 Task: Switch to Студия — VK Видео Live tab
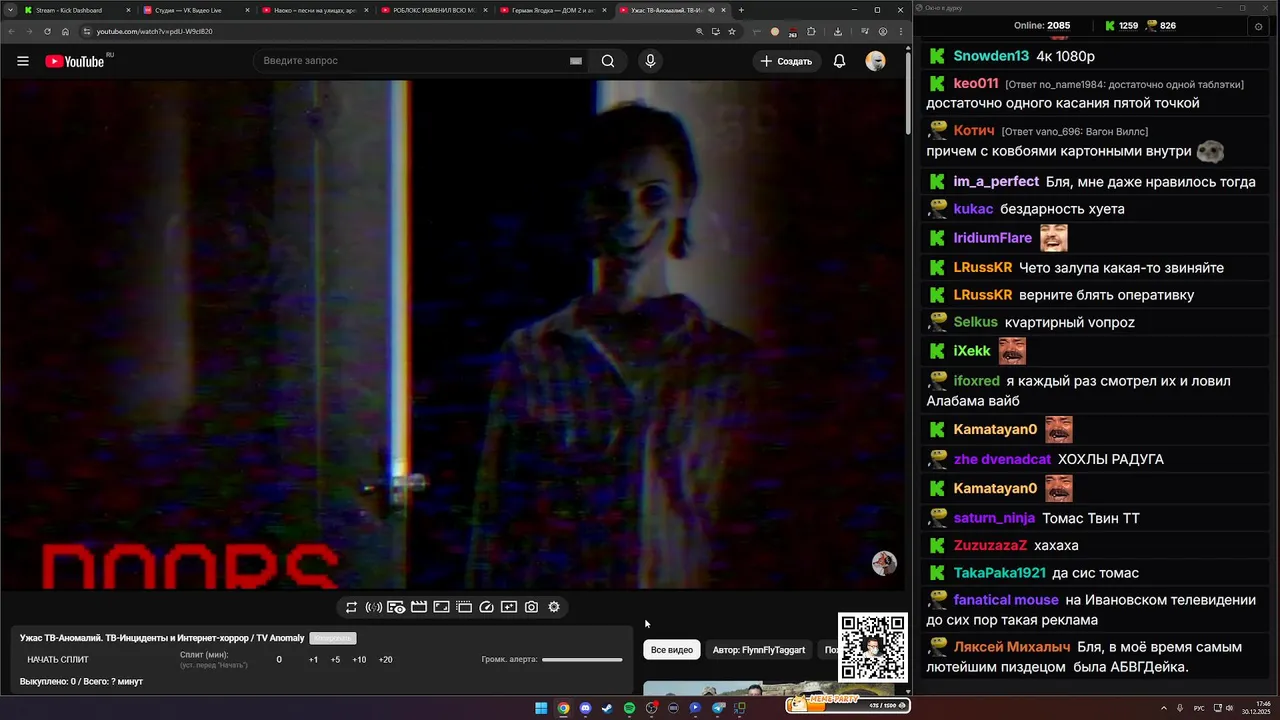click(x=197, y=10)
